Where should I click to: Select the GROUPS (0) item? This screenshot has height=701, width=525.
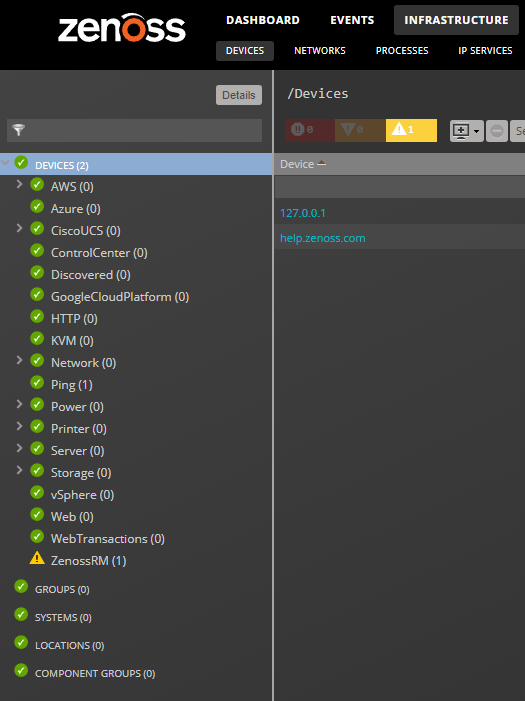click(62, 589)
